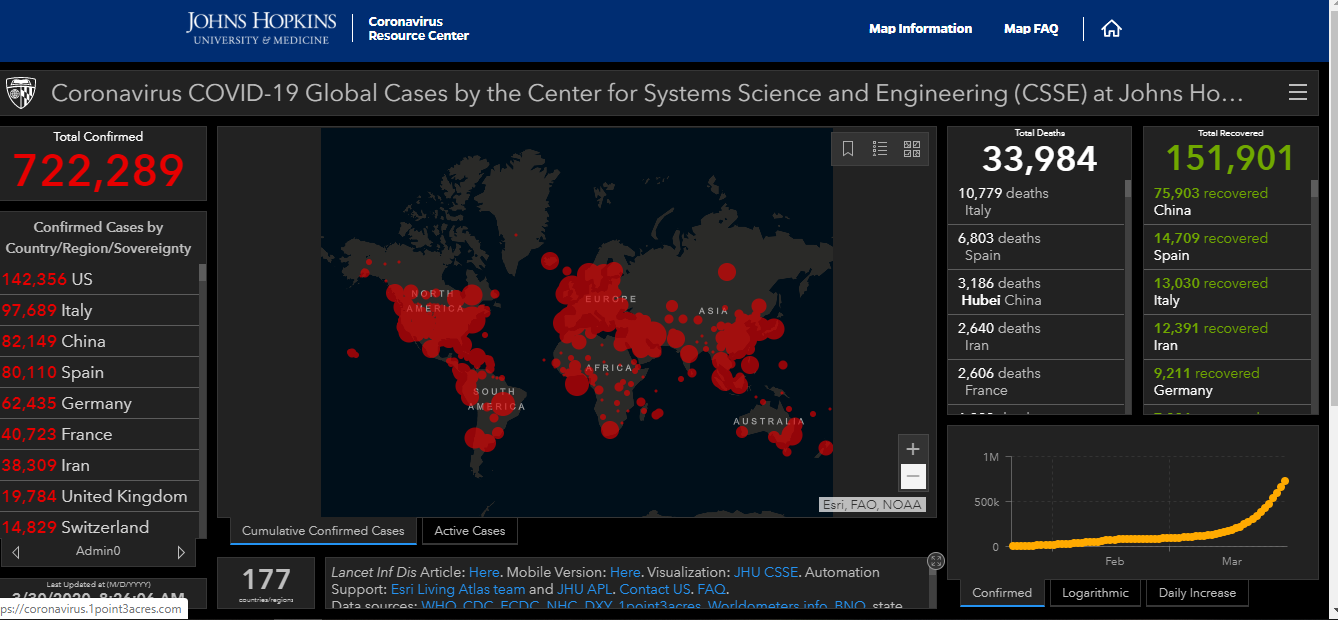
Task: Click the AFRICA label on the map
Action: click(610, 368)
